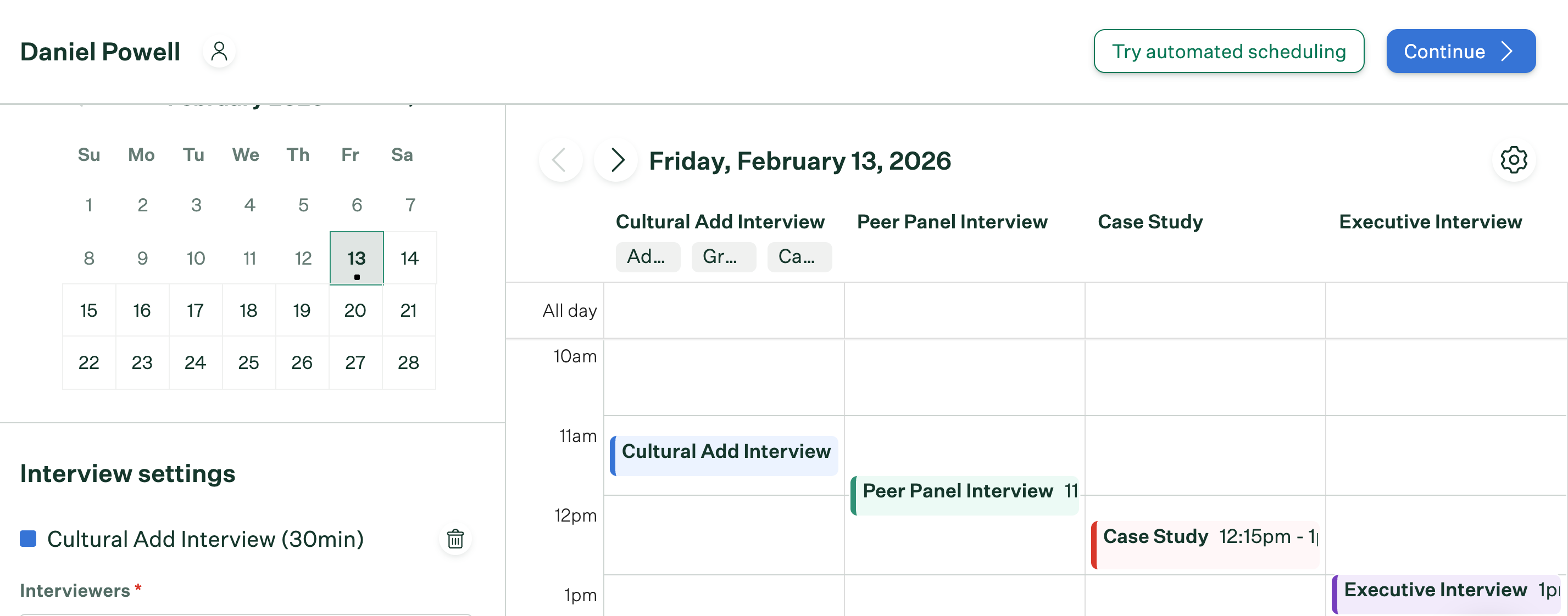Select February 13 in the mini calendar
This screenshot has width=1568, height=616.
pyautogui.click(x=356, y=258)
